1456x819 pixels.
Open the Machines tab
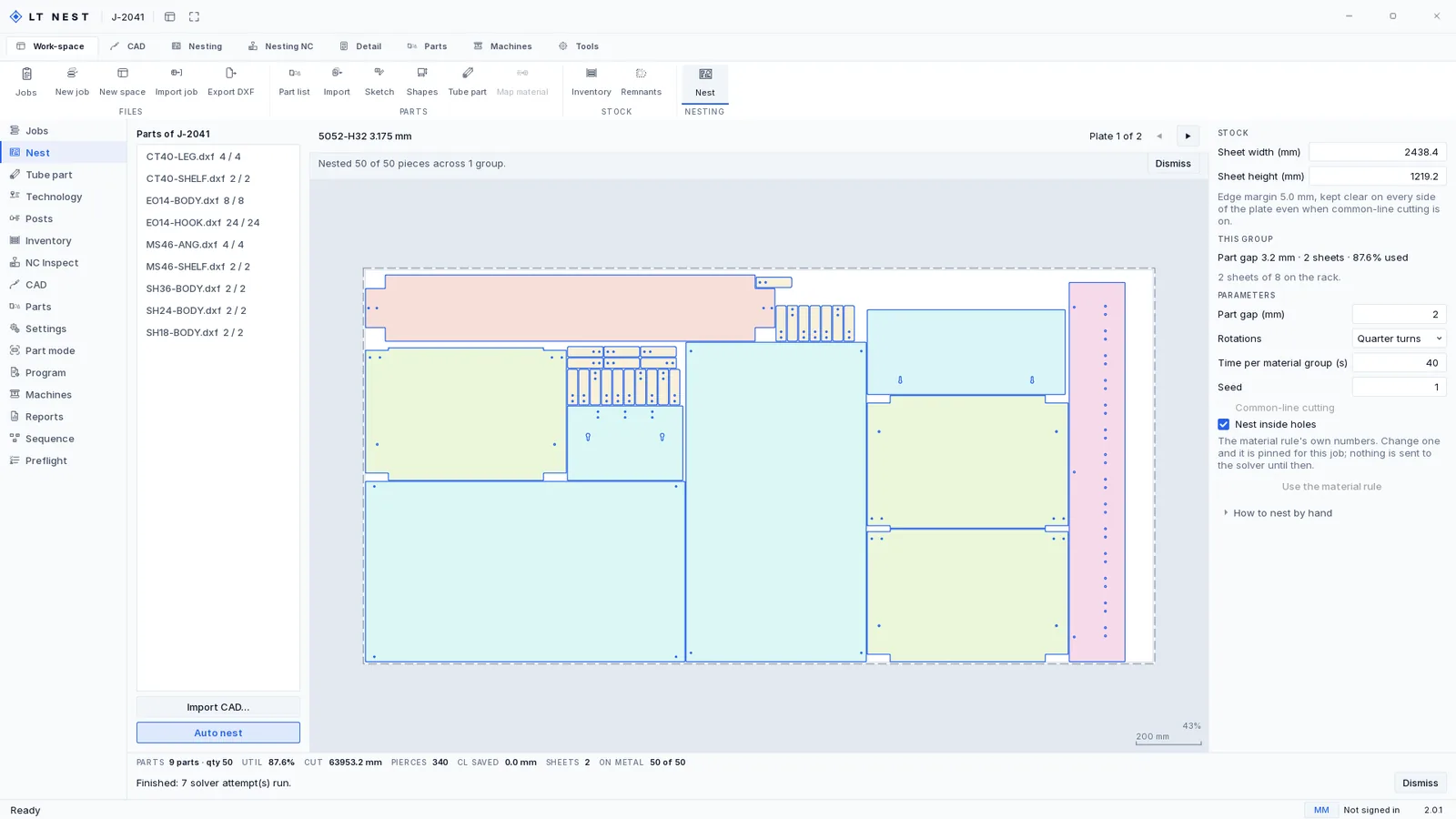[502, 46]
